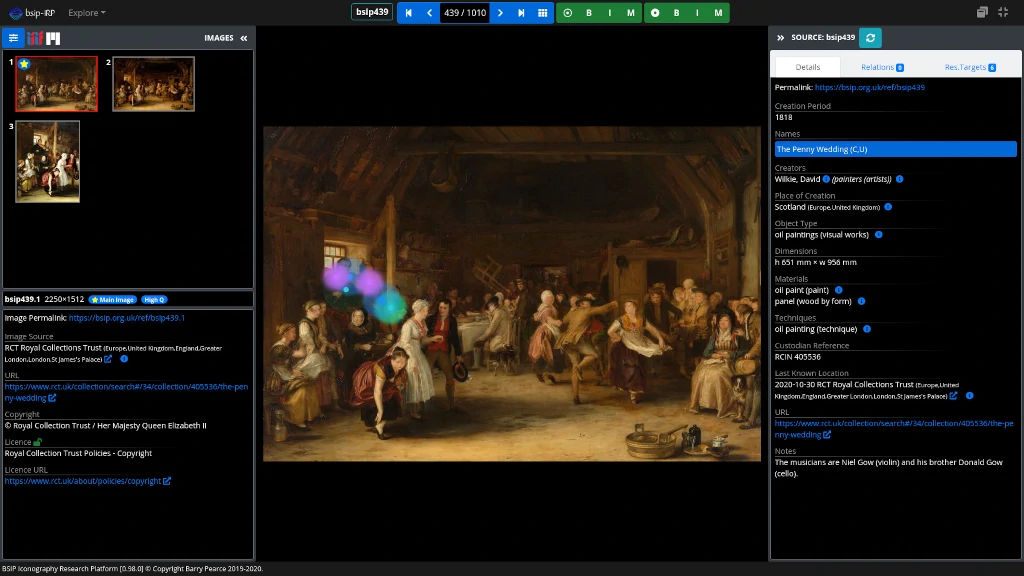Go to the next record
Viewport: 1024px width, 576px height.
pos(500,13)
